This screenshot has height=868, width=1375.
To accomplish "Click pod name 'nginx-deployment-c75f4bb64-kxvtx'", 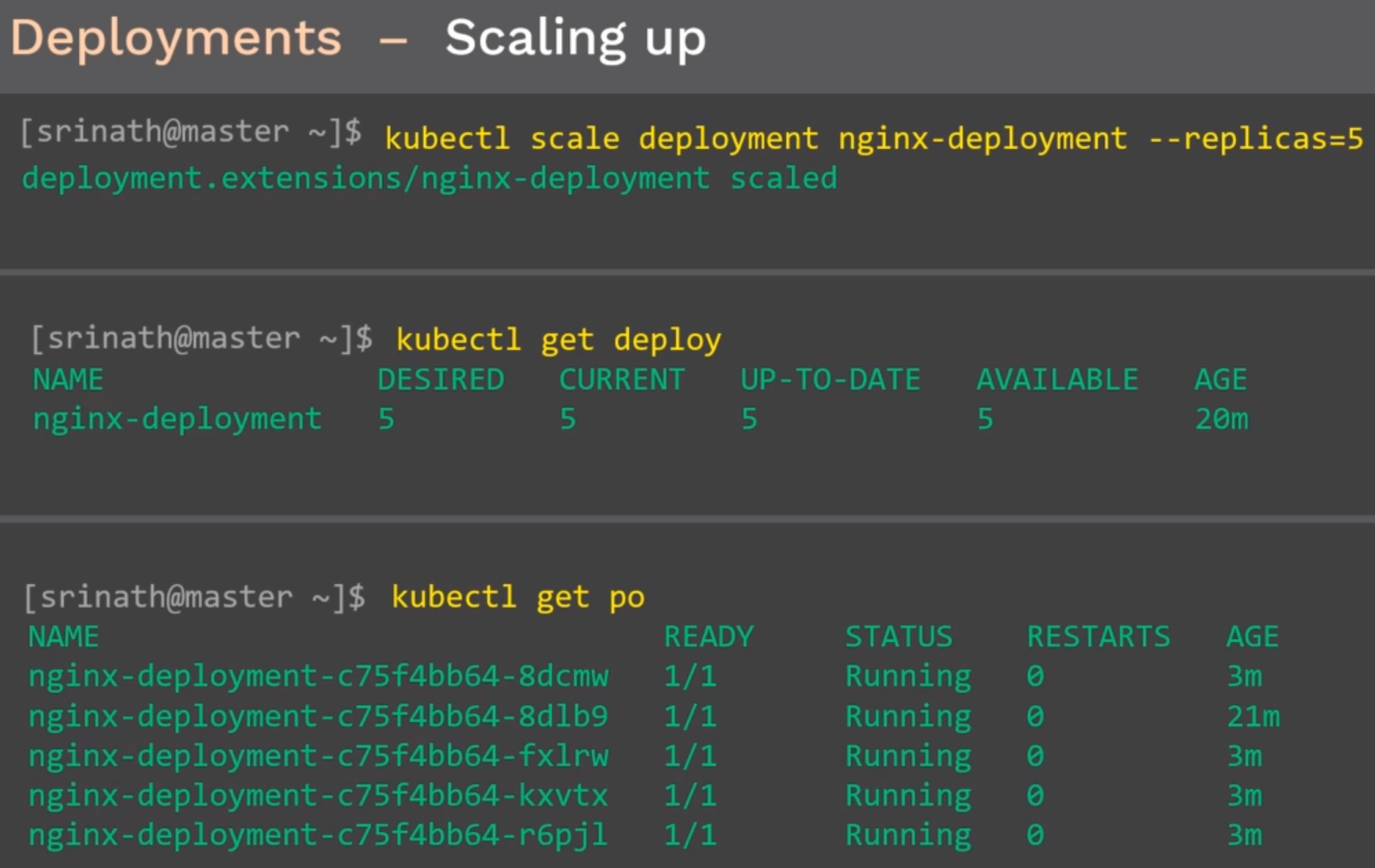I will click(318, 797).
